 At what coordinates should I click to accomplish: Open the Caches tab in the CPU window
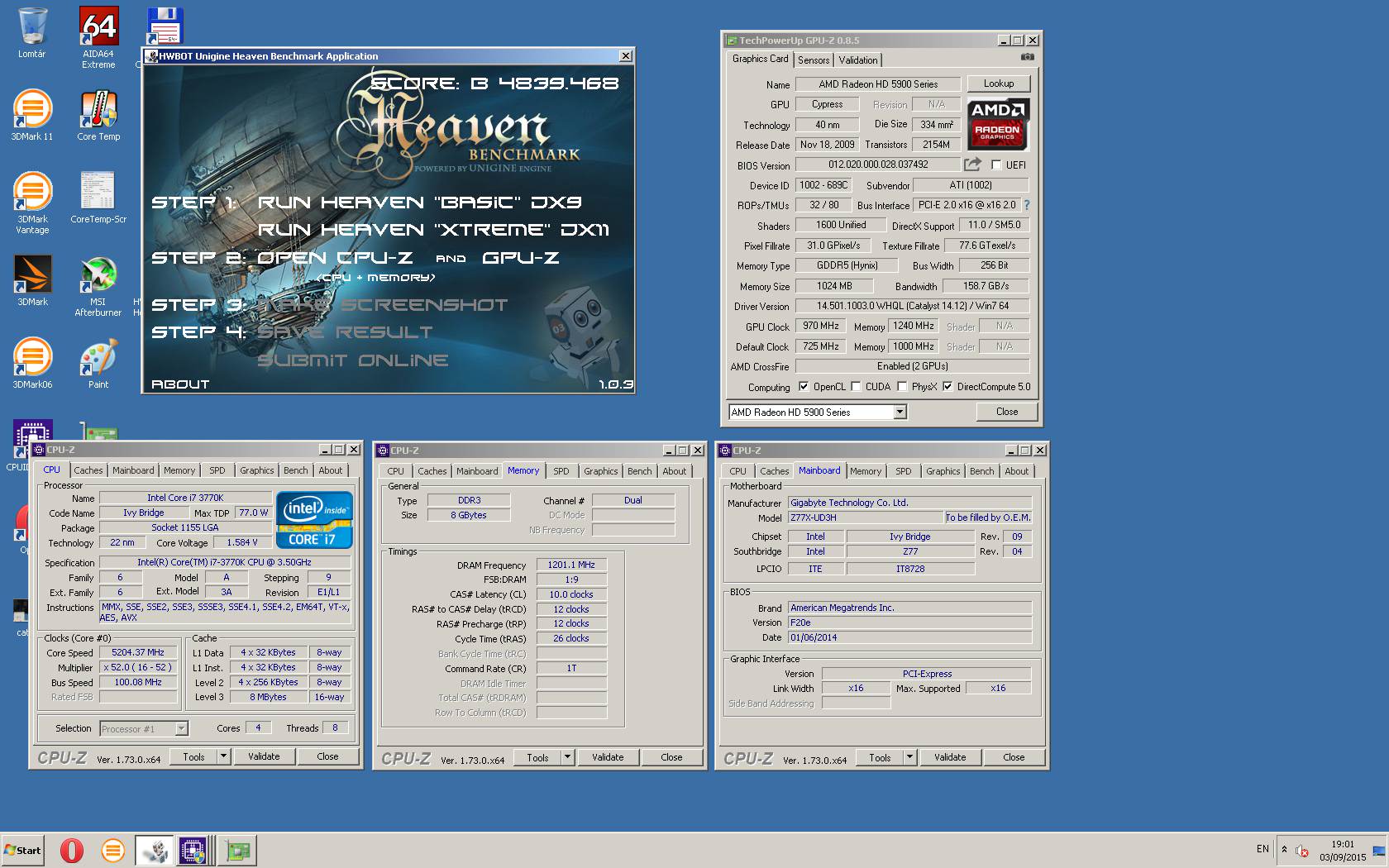88,470
